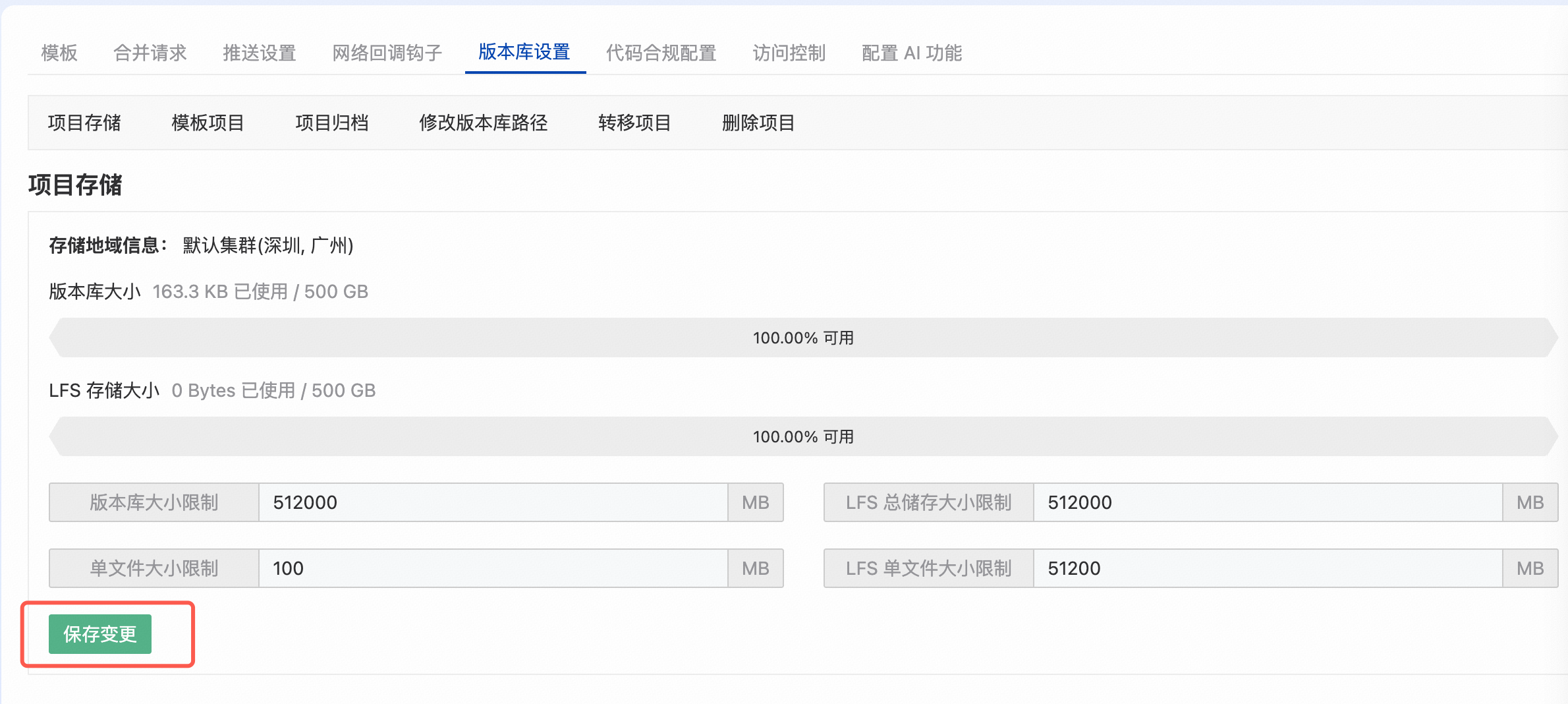Open the 项目归档 section
This screenshot has height=704, width=1568.
[332, 123]
